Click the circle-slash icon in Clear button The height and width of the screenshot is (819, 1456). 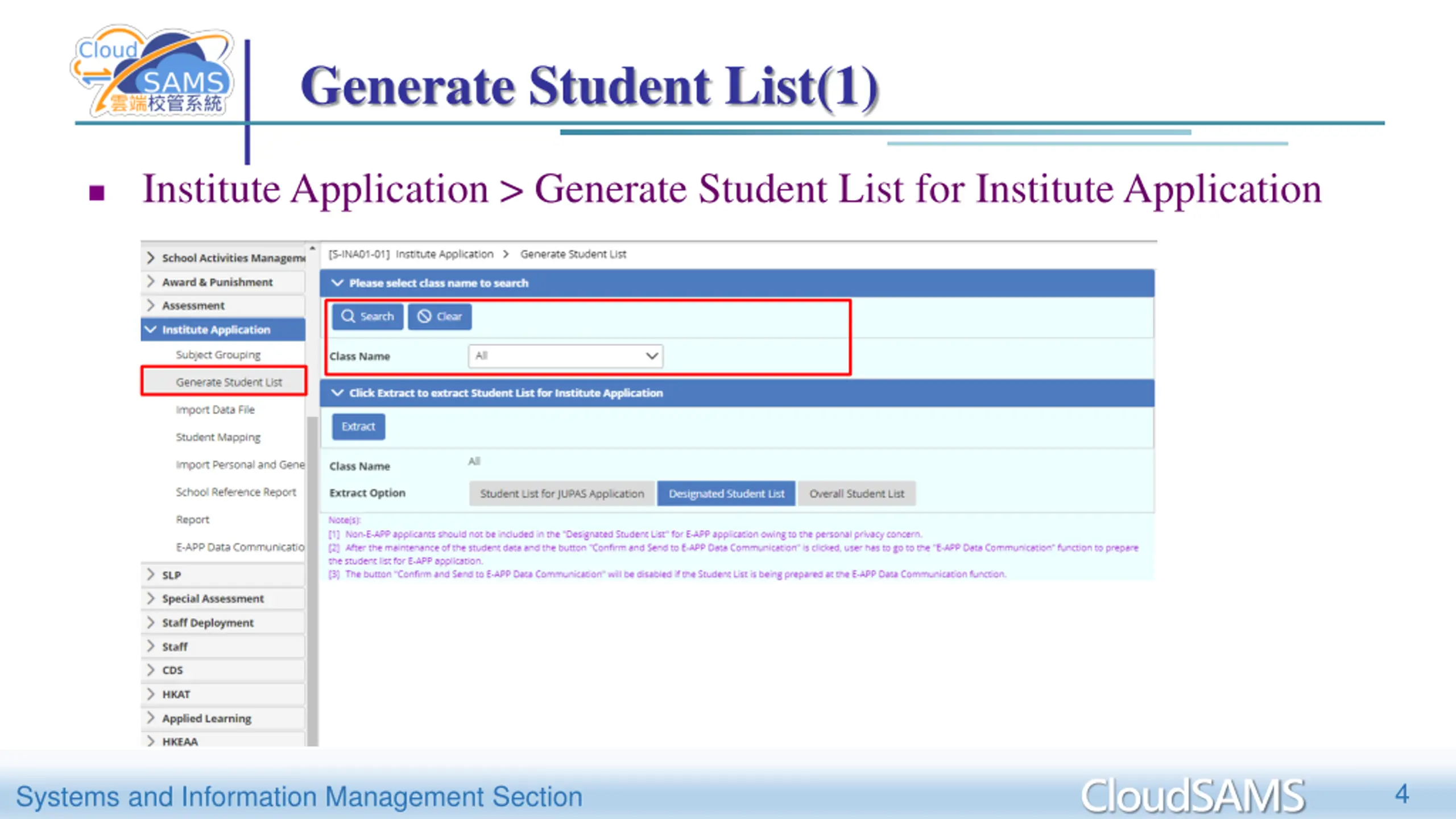coord(424,316)
